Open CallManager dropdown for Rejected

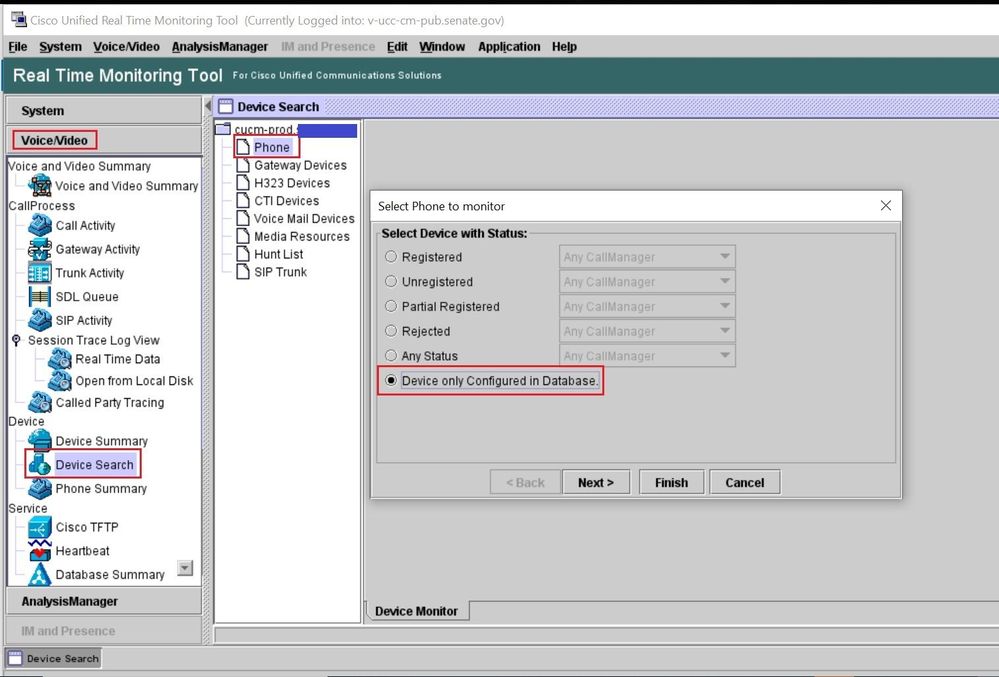(647, 331)
